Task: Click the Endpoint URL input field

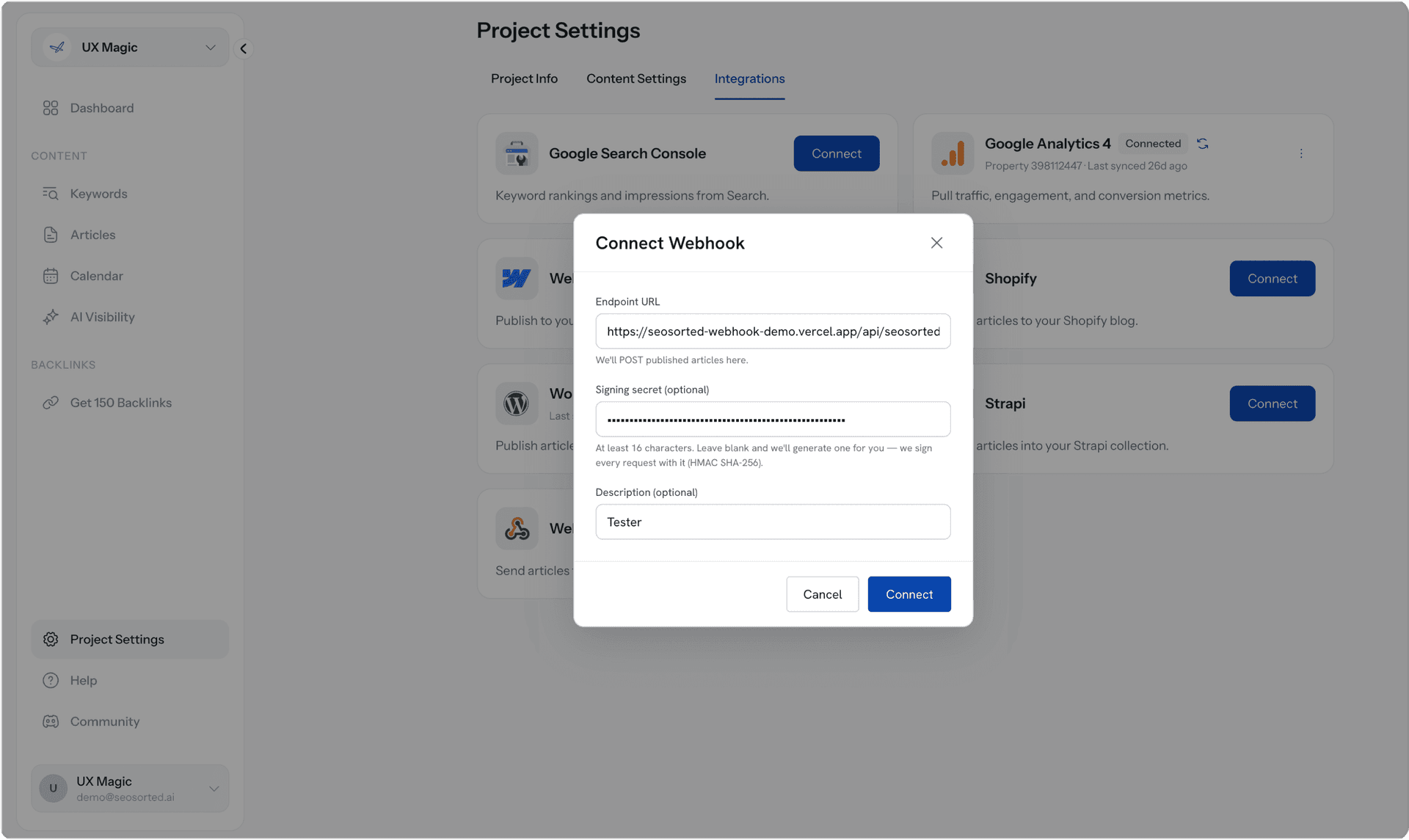Action: 773,331
